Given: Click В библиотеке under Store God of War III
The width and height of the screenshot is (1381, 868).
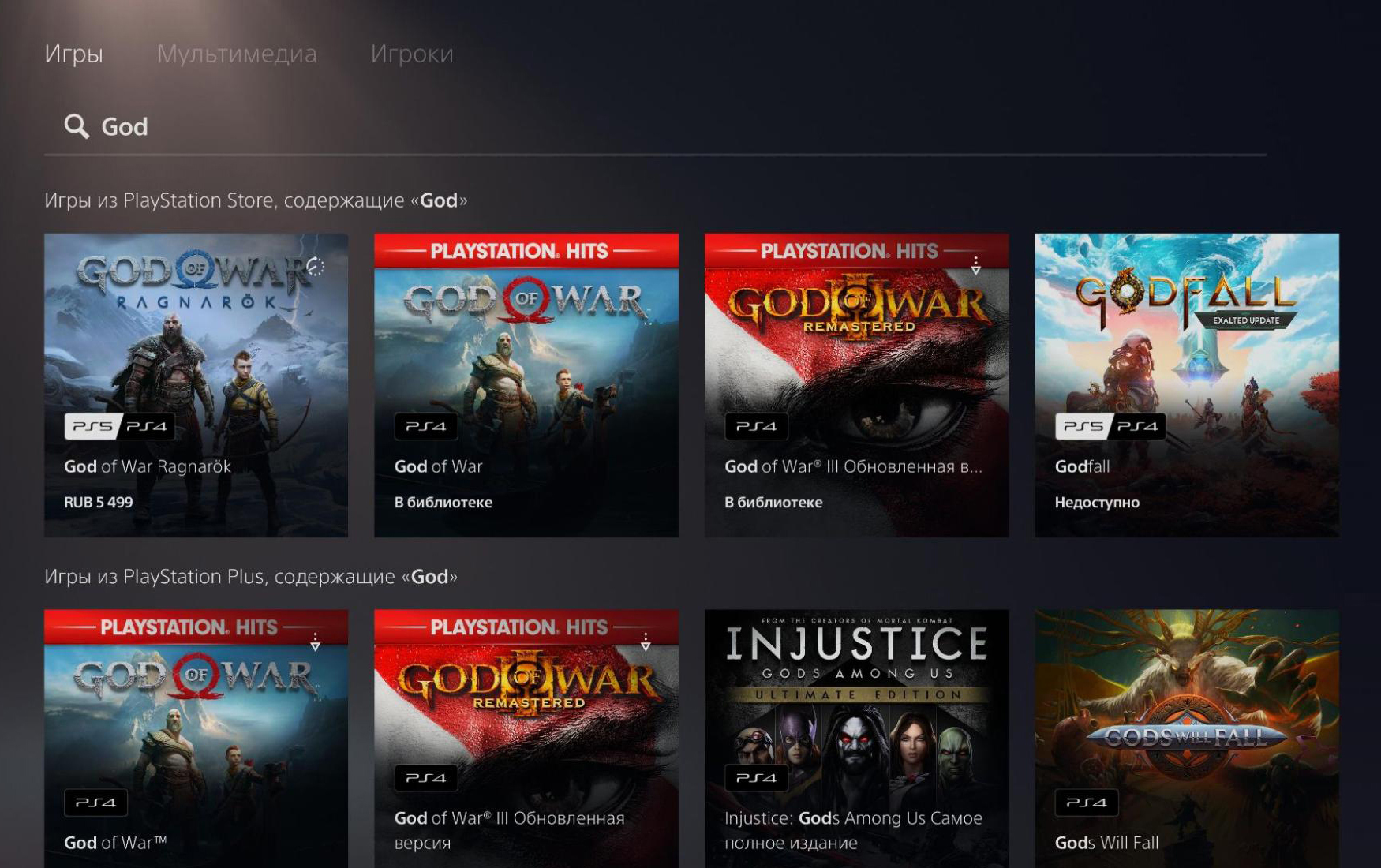Looking at the screenshot, I should (773, 503).
